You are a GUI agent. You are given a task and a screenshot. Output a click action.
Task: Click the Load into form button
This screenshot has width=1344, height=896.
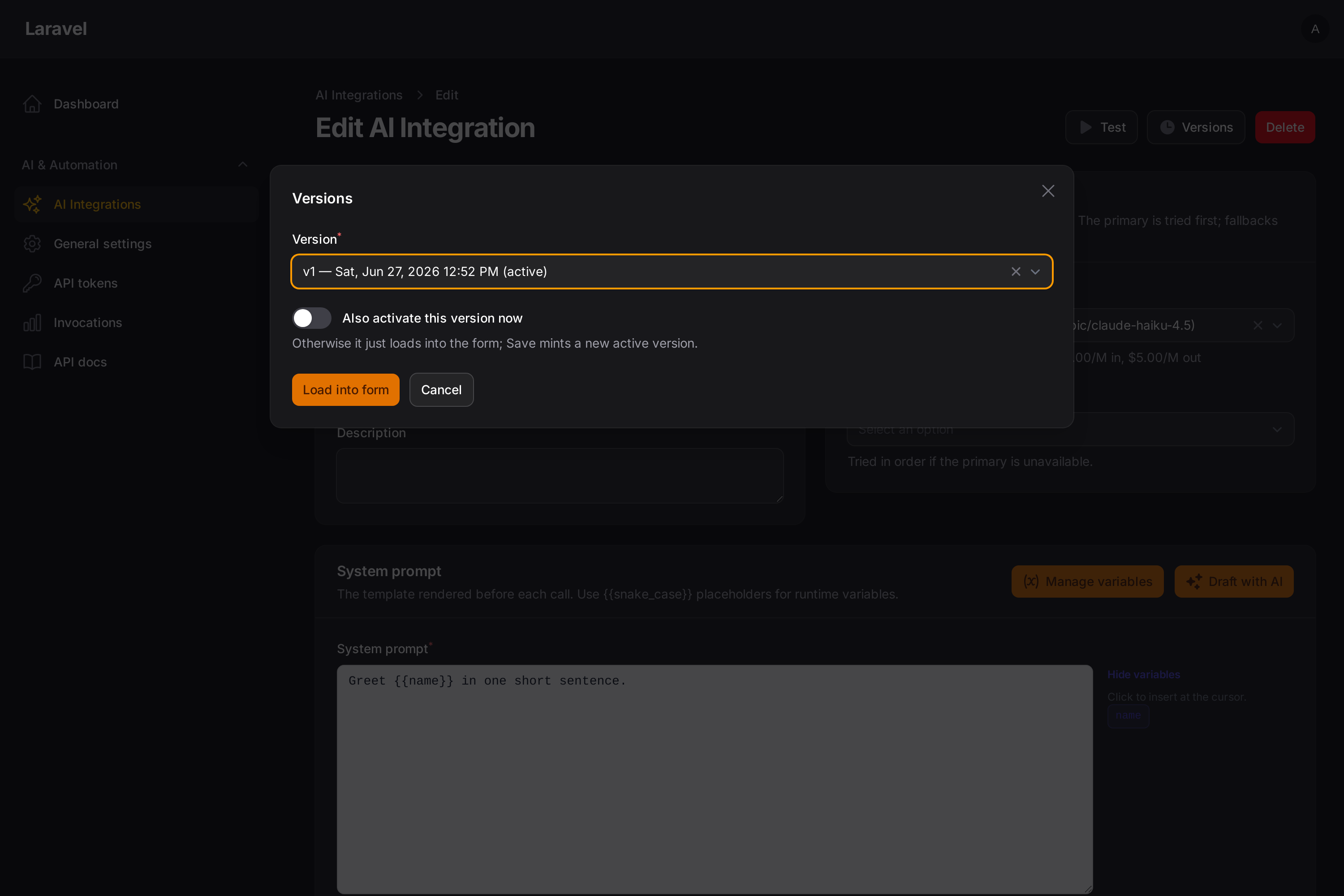pyautogui.click(x=345, y=390)
